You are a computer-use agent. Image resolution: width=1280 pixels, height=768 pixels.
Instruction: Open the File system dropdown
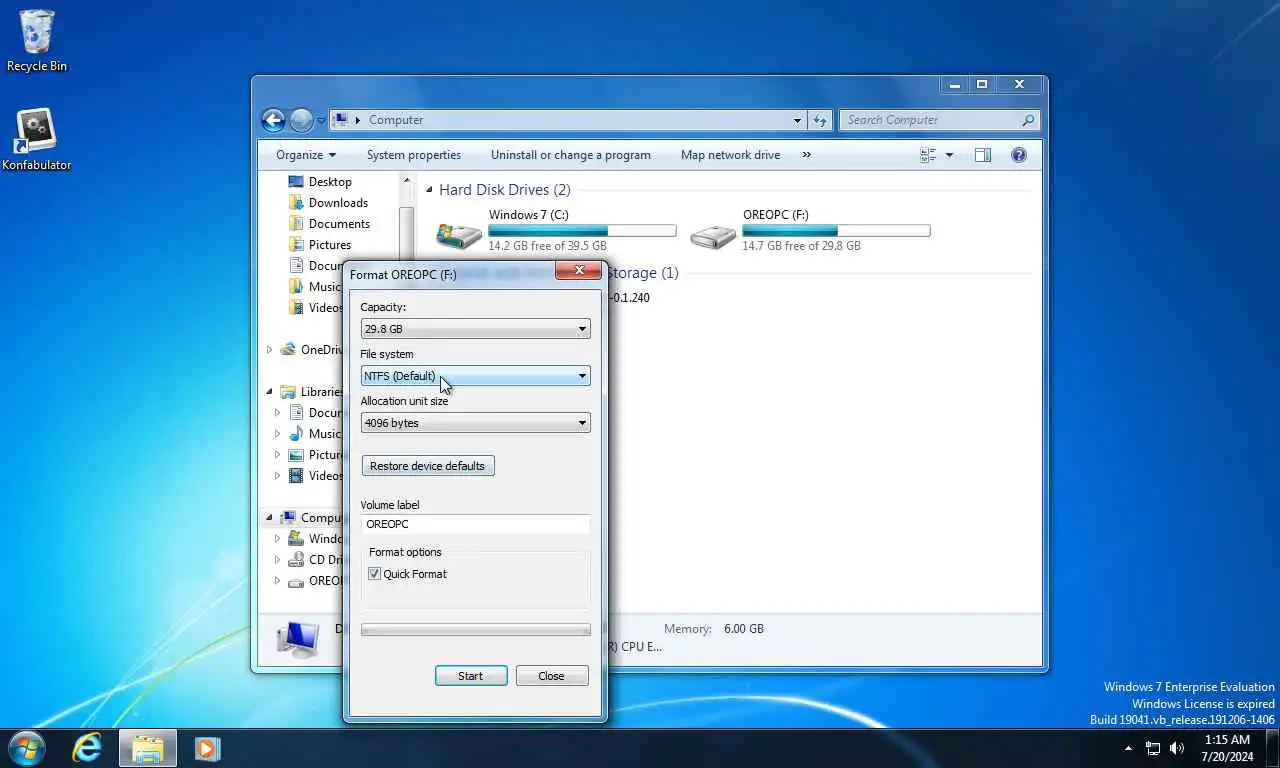click(x=475, y=376)
